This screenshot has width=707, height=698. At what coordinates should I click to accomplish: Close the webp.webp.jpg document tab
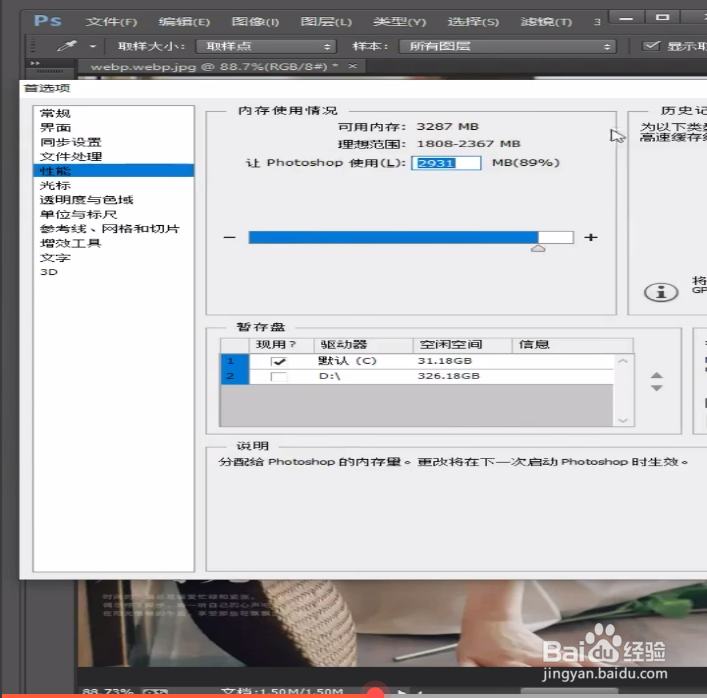[353, 66]
